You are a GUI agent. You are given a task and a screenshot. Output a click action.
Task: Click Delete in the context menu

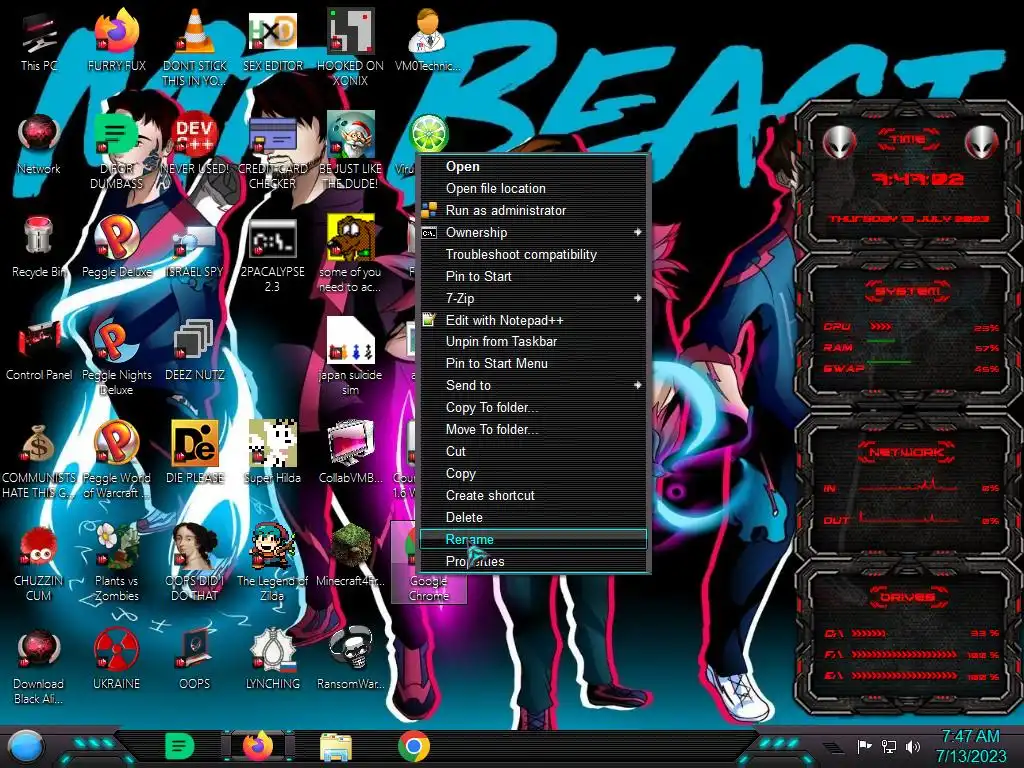coord(534,517)
